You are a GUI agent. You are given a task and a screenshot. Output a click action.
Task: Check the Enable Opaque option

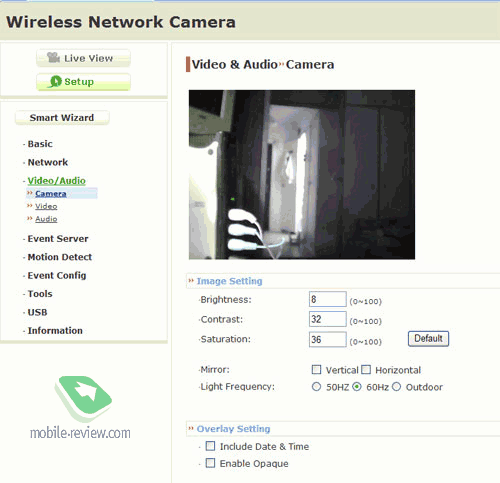click(210, 463)
